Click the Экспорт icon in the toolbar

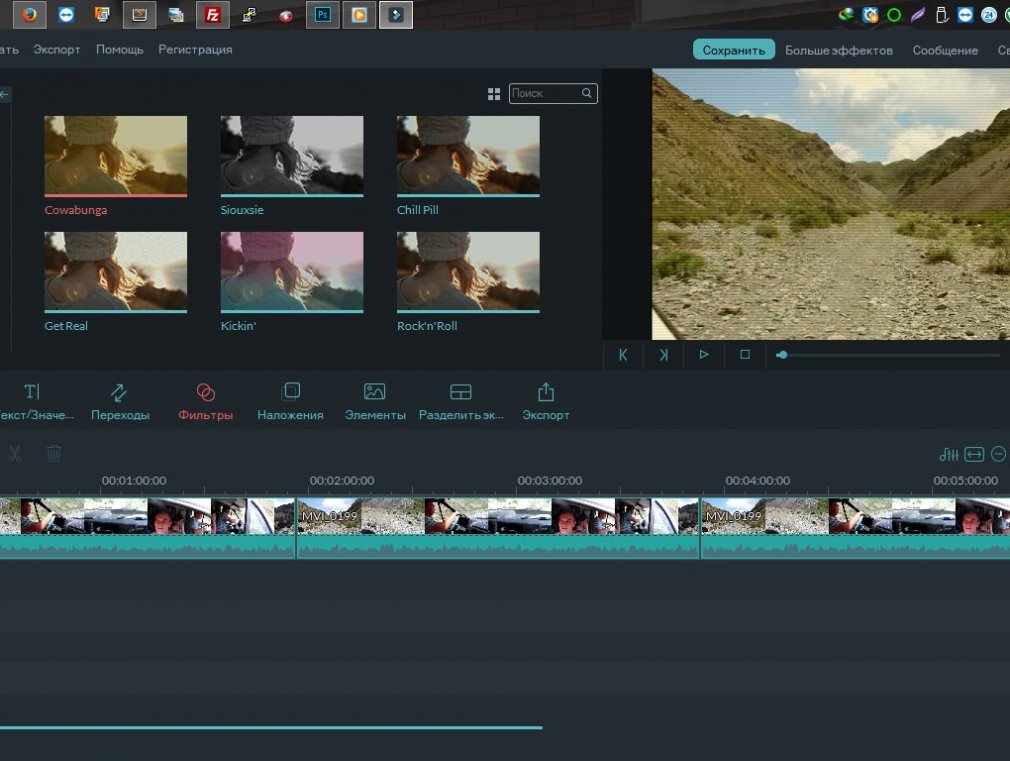tap(546, 401)
